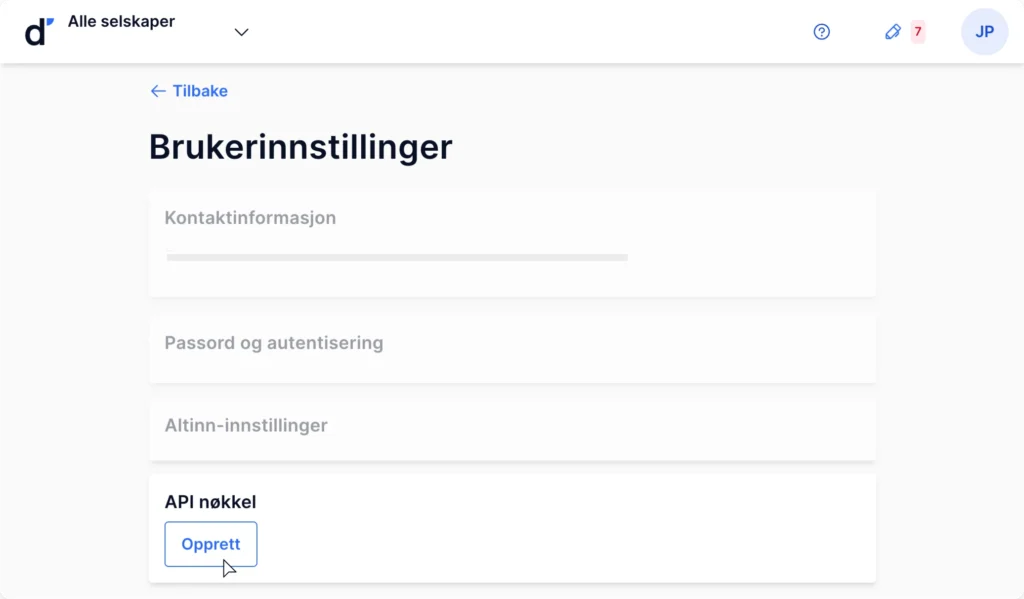Click the "Passord og autentisering" heading text
The height and width of the screenshot is (599, 1024).
click(274, 343)
